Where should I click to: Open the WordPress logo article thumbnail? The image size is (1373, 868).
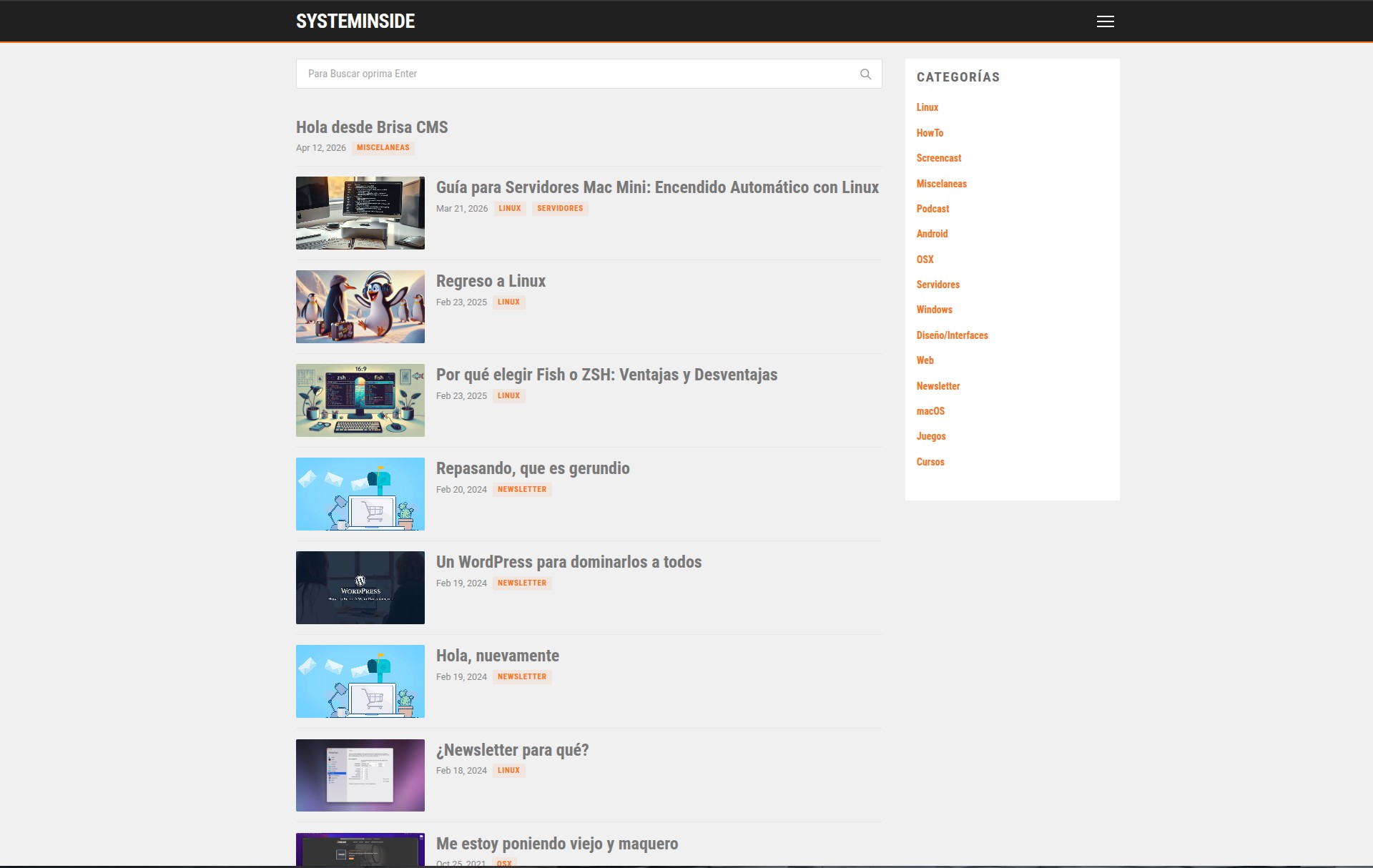point(360,588)
